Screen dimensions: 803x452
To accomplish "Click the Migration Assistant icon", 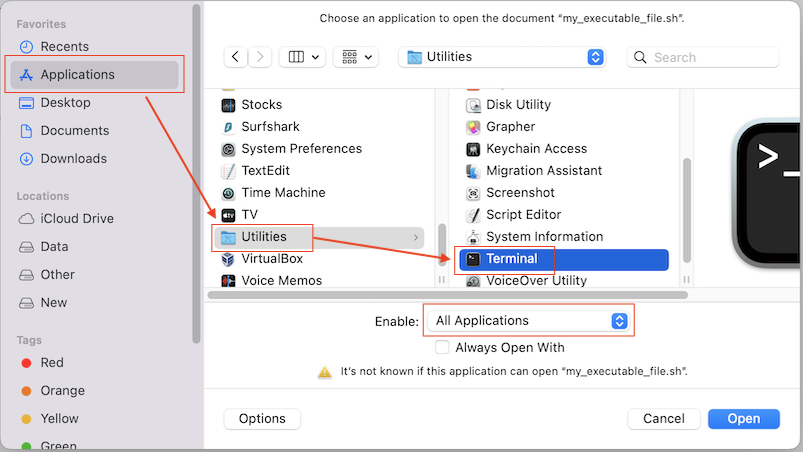I will pyautogui.click(x=473, y=171).
